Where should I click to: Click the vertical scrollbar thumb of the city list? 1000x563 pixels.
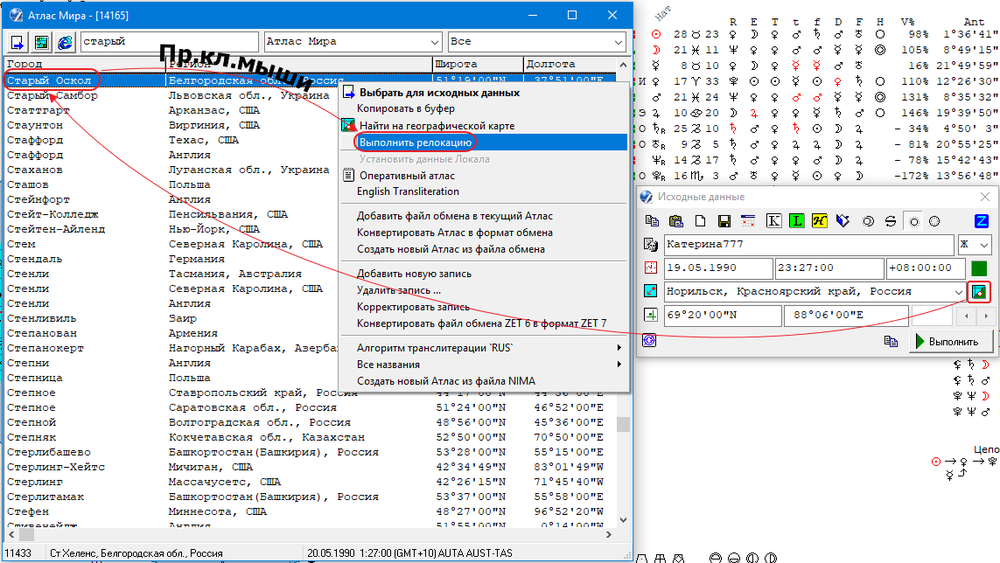tap(623, 424)
